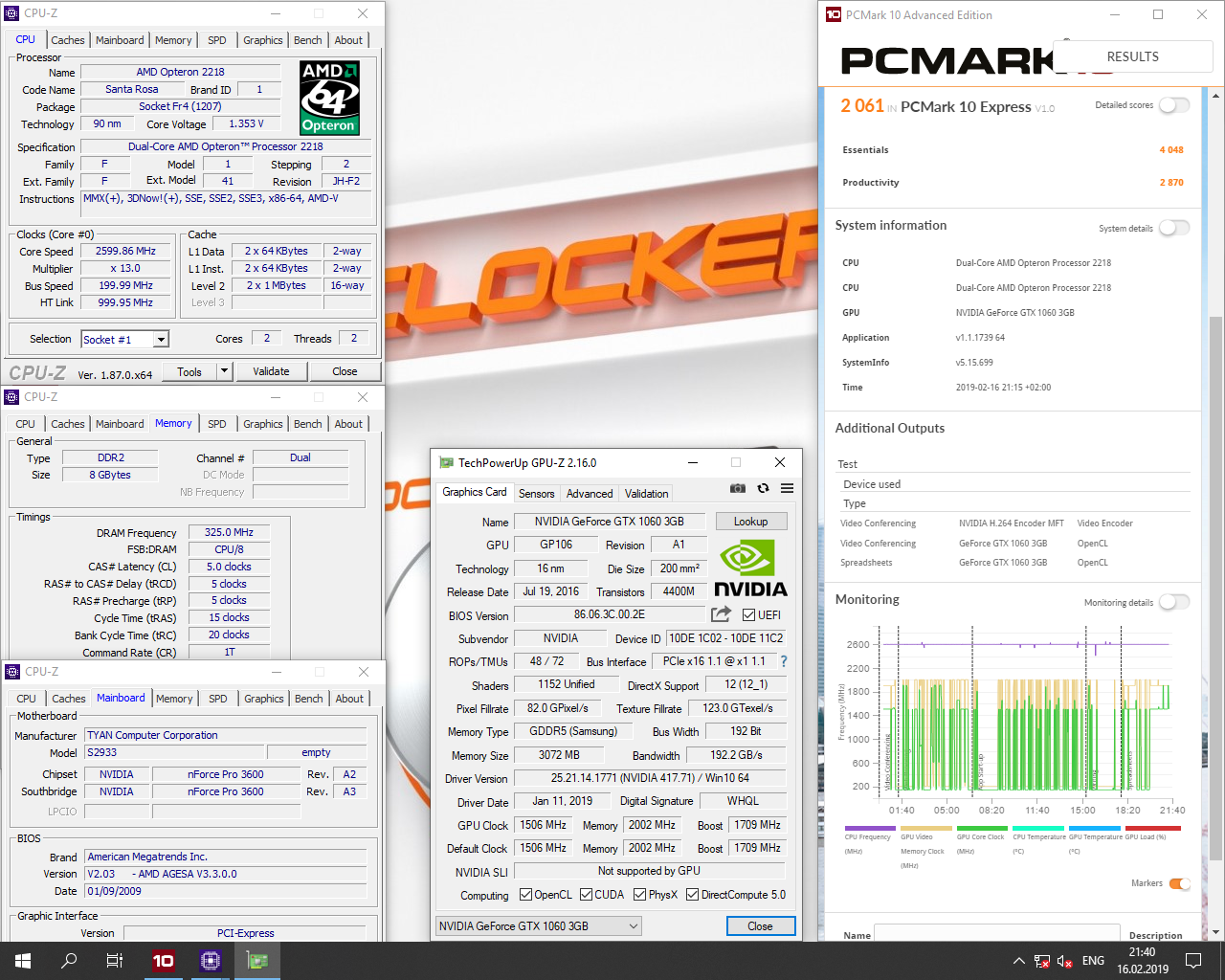Click the Tools button in CPU-Z
The width and height of the screenshot is (1225, 980).
[x=189, y=371]
